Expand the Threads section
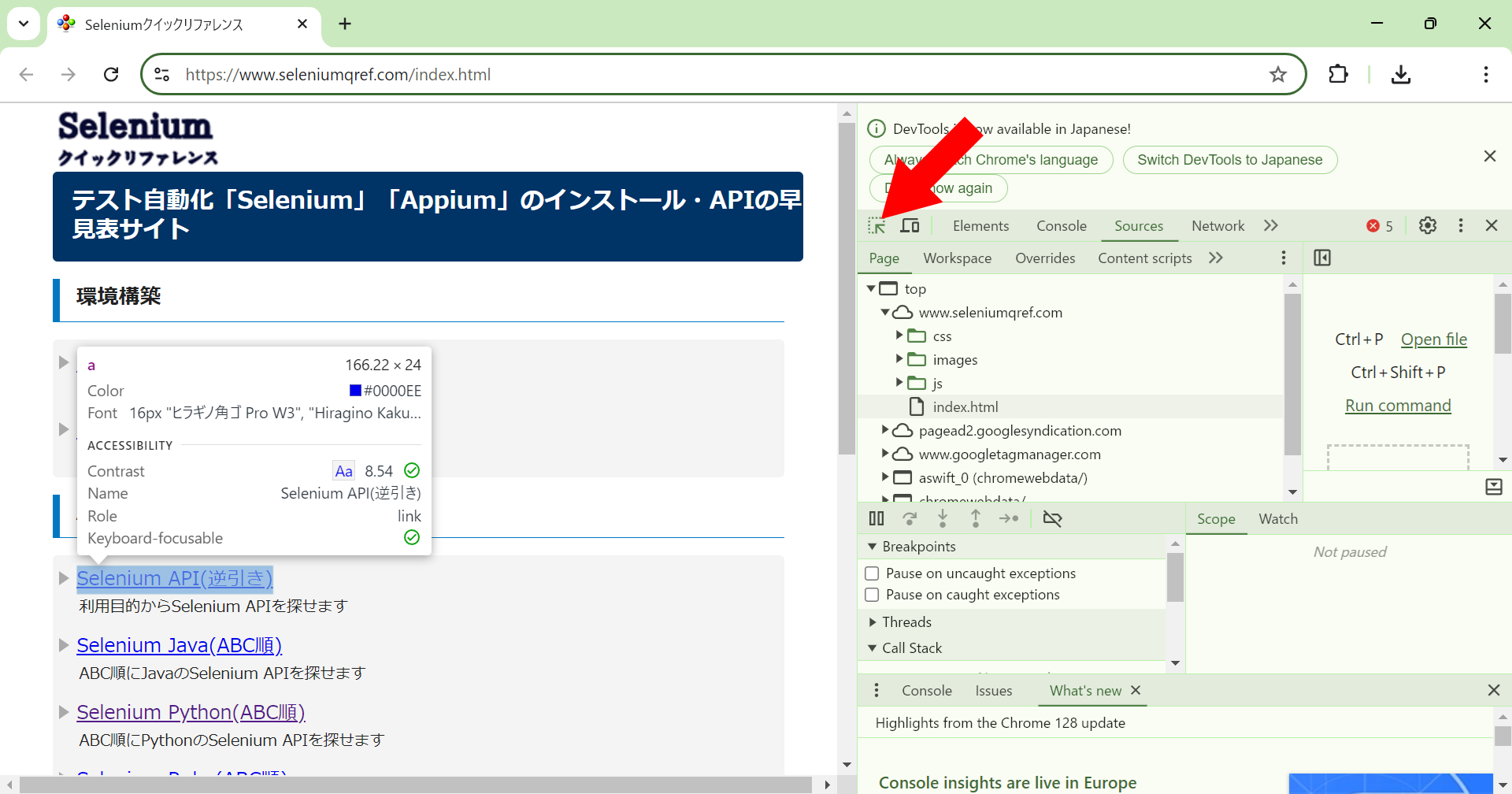Viewport: 1512px width, 794px height. click(x=873, y=622)
